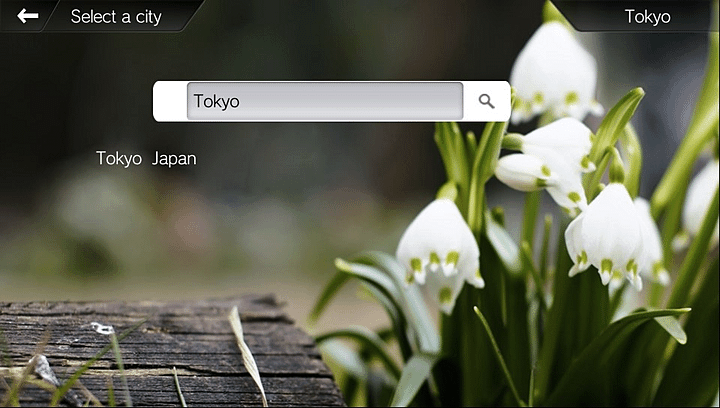Click the Select a city header title

116,17
